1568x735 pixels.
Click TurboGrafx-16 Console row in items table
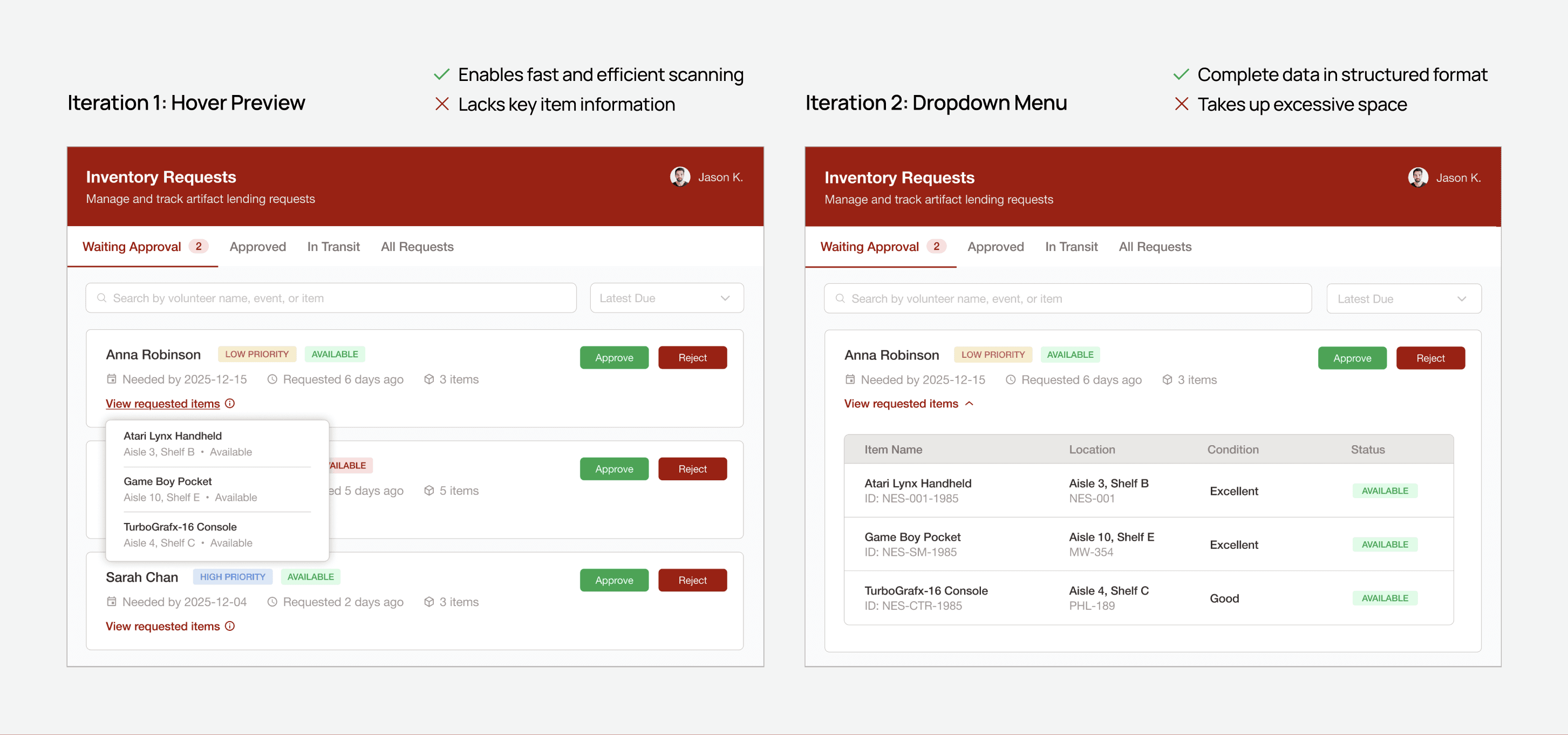coord(925,597)
